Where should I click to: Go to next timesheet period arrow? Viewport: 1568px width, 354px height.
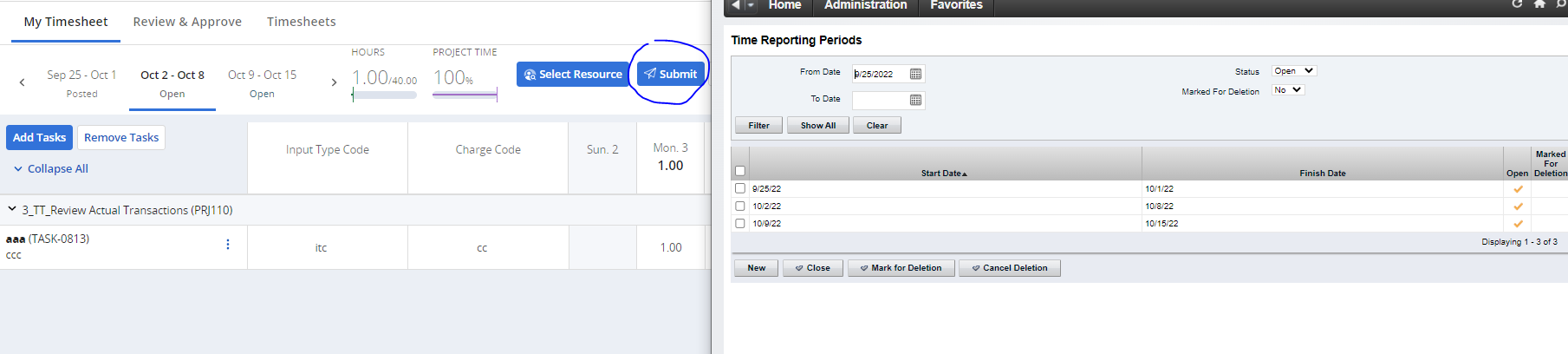click(334, 82)
